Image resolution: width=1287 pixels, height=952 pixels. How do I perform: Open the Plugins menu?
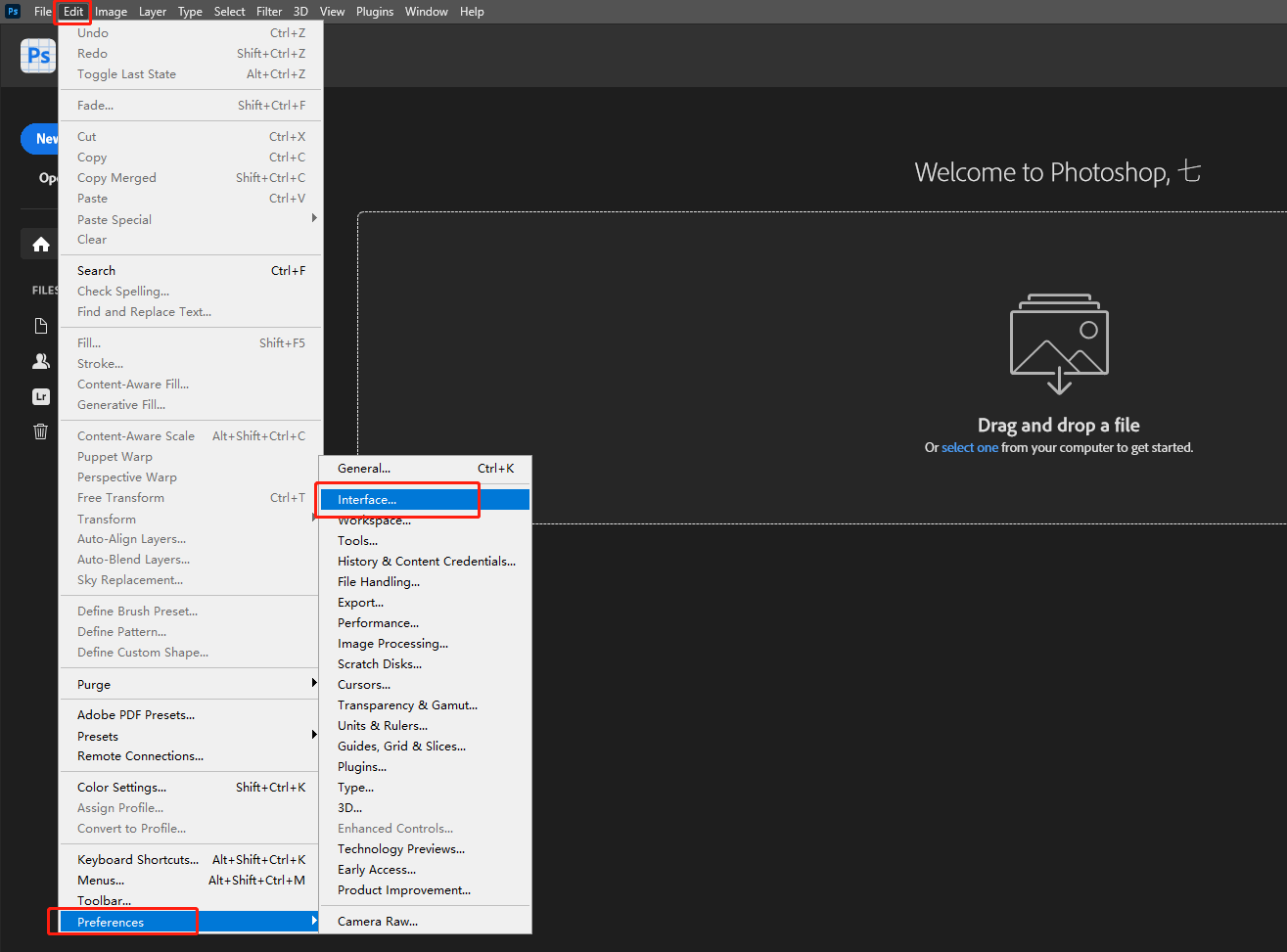point(375,12)
